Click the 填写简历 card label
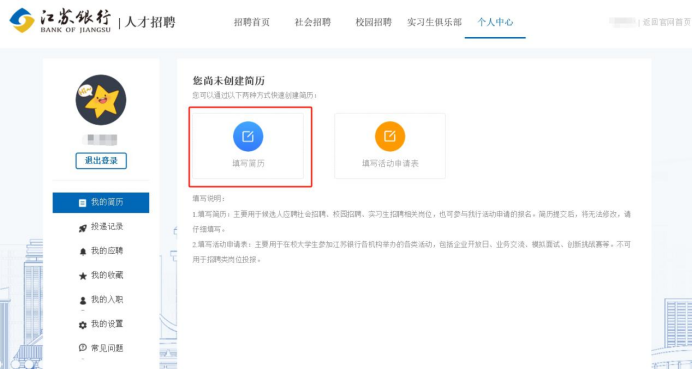The width and height of the screenshot is (692, 369). (x=248, y=163)
